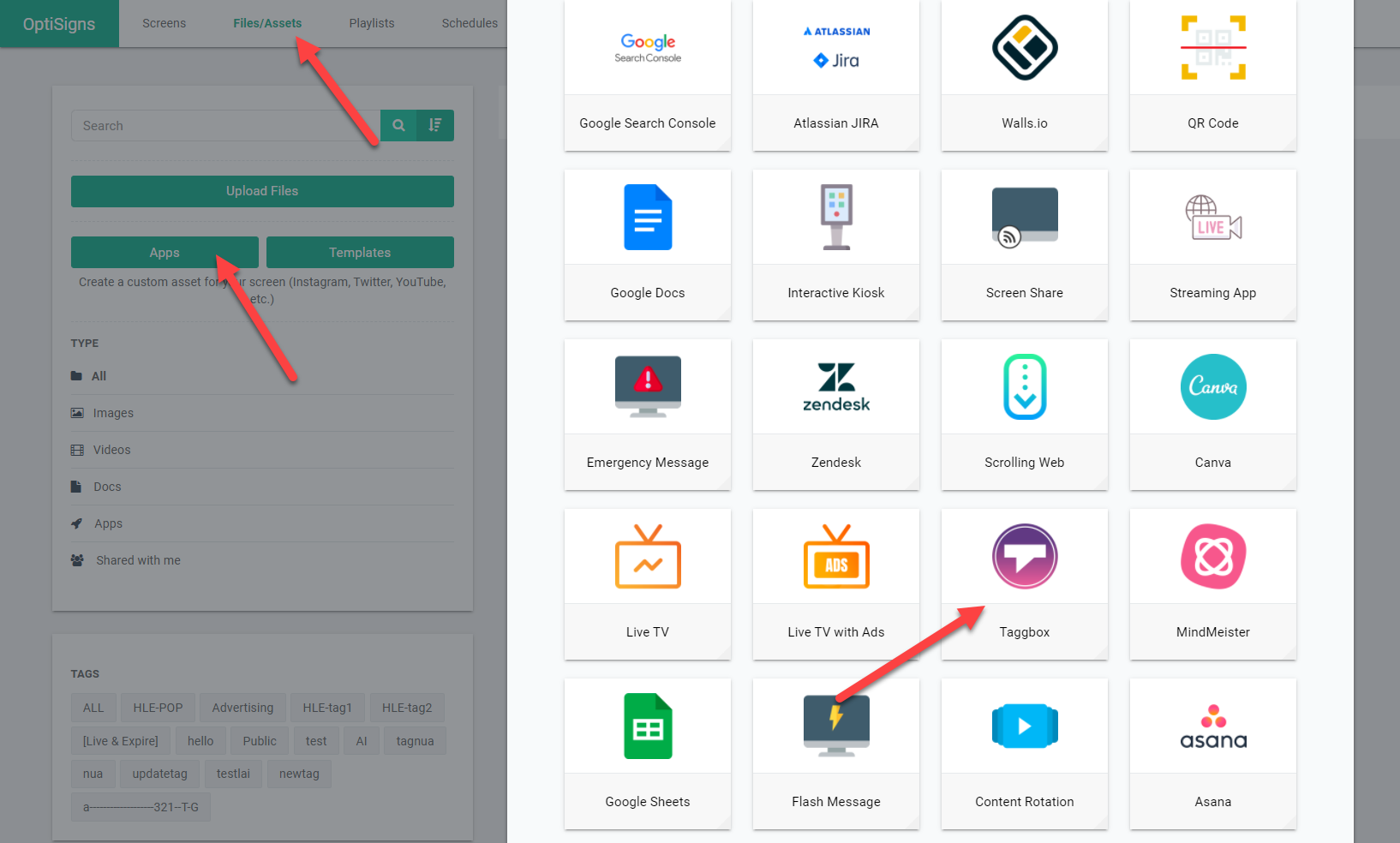This screenshot has width=1400, height=843.
Task: Open the Emergency Message app
Action: point(647,415)
